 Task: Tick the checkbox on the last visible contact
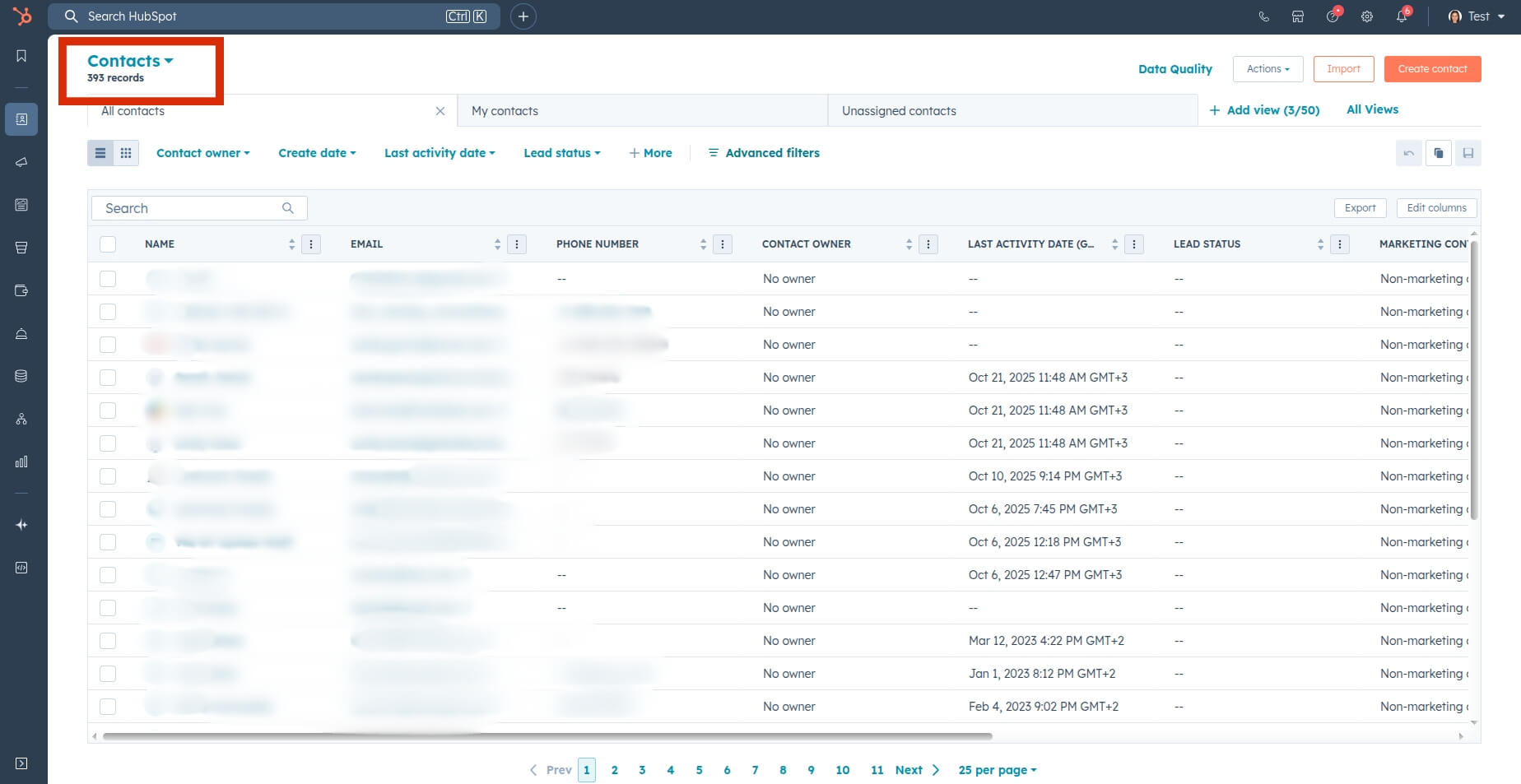click(108, 706)
